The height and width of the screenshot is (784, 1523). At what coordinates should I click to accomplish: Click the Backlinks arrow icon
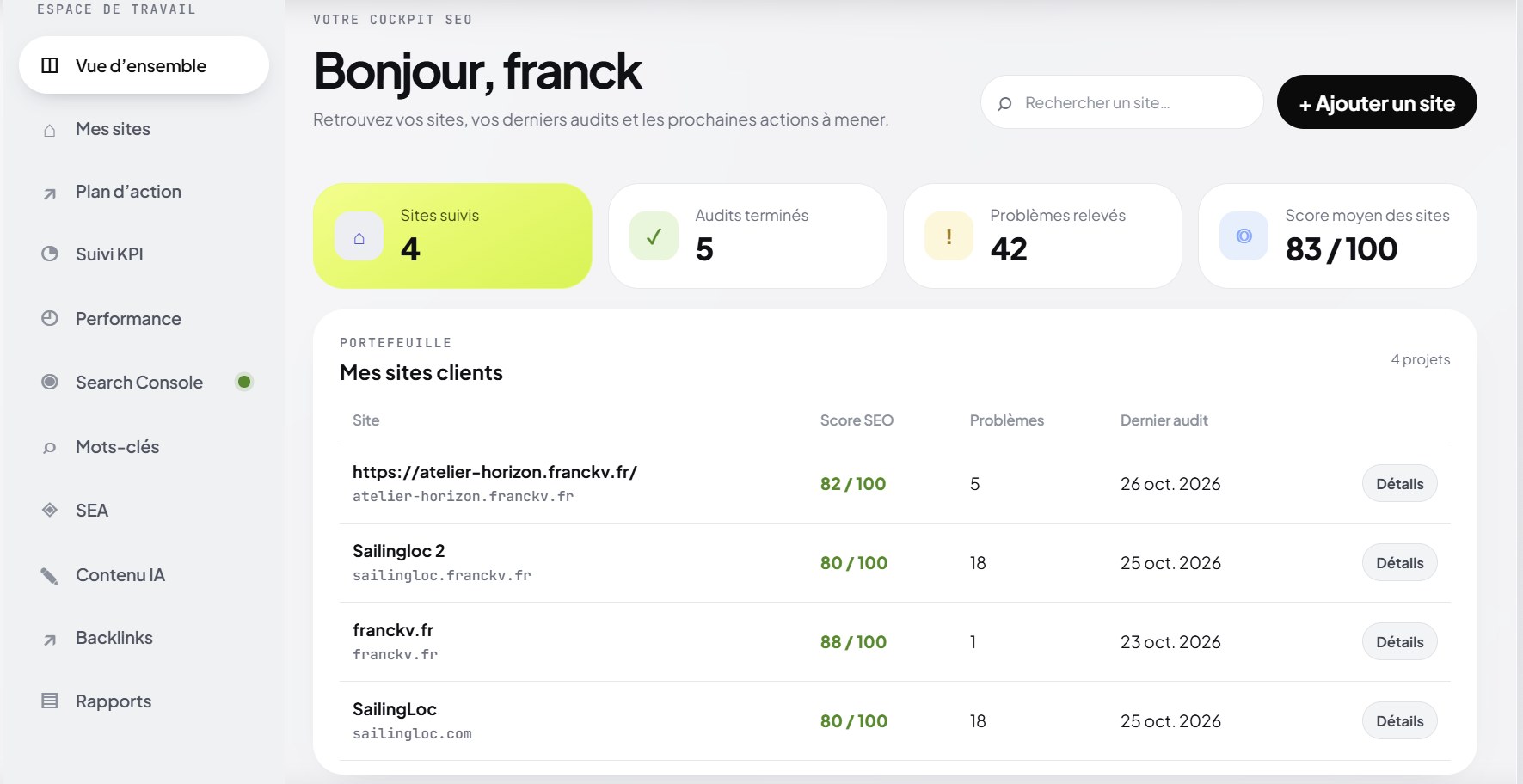click(x=50, y=640)
